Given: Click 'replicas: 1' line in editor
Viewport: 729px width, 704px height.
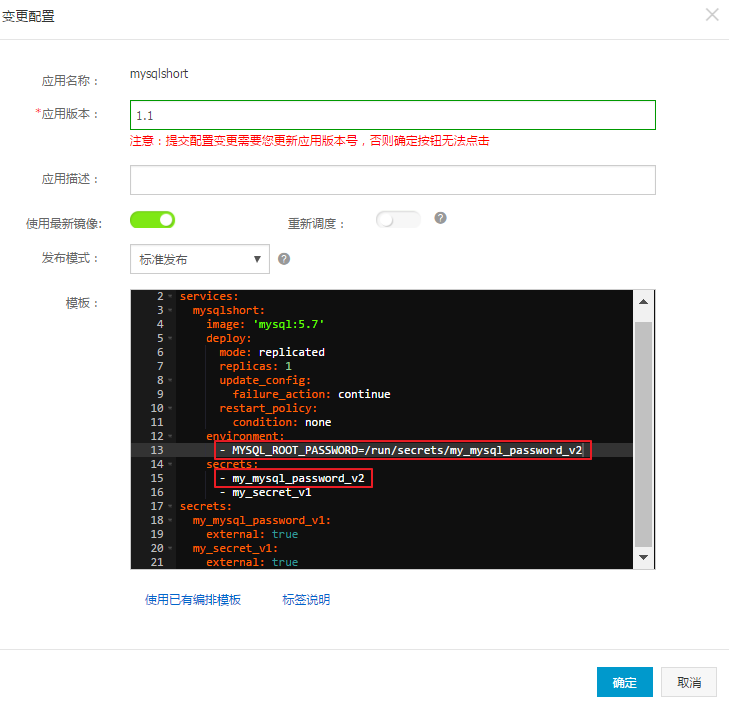Looking at the screenshot, I should tap(256, 366).
